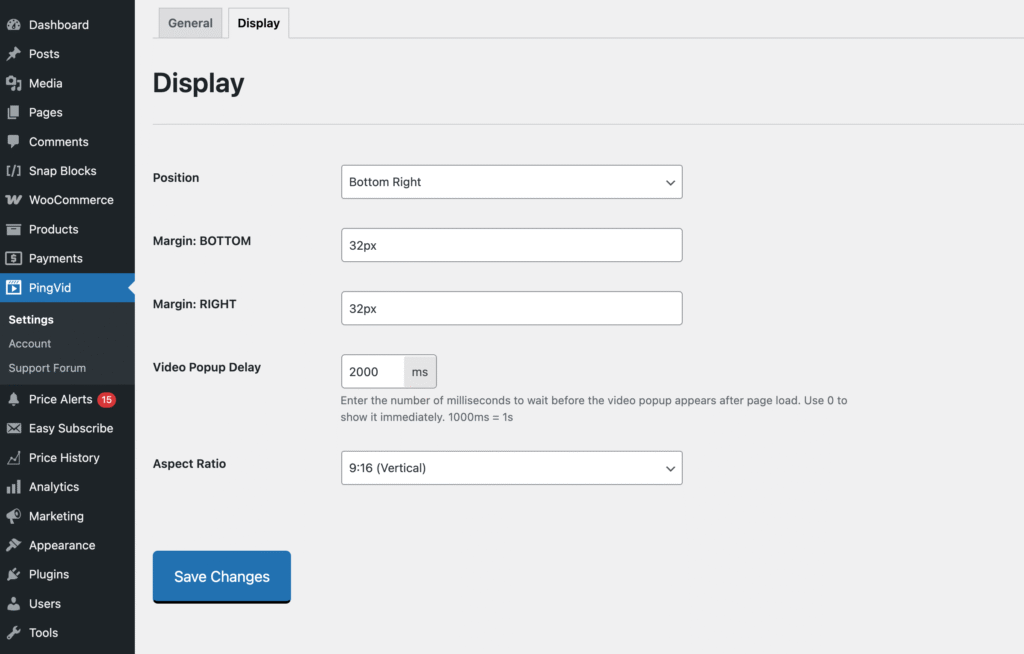Viewport: 1024px width, 654px height.
Task: Switch to the General tab
Action: coord(190,23)
